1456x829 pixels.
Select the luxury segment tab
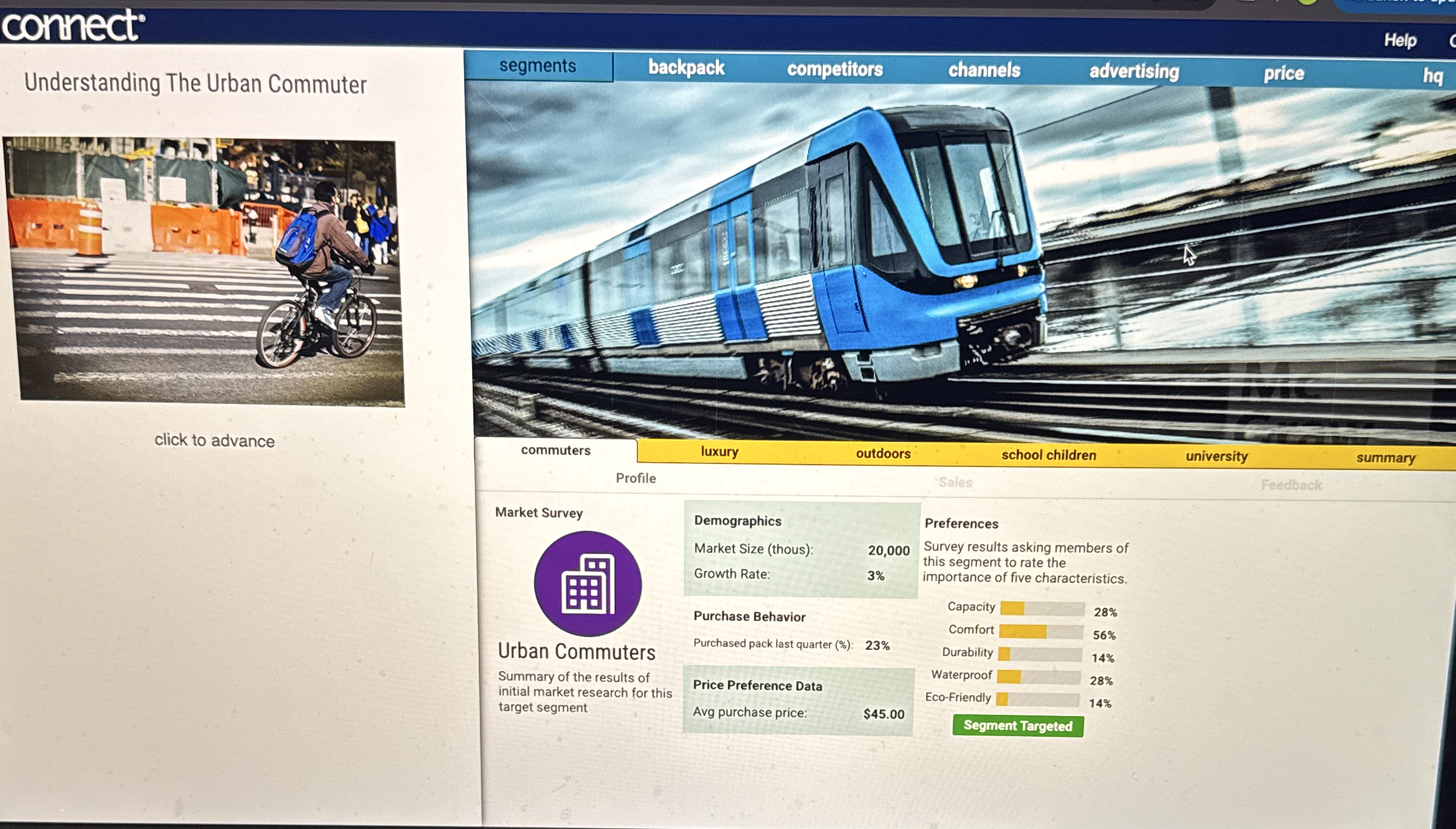click(719, 451)
